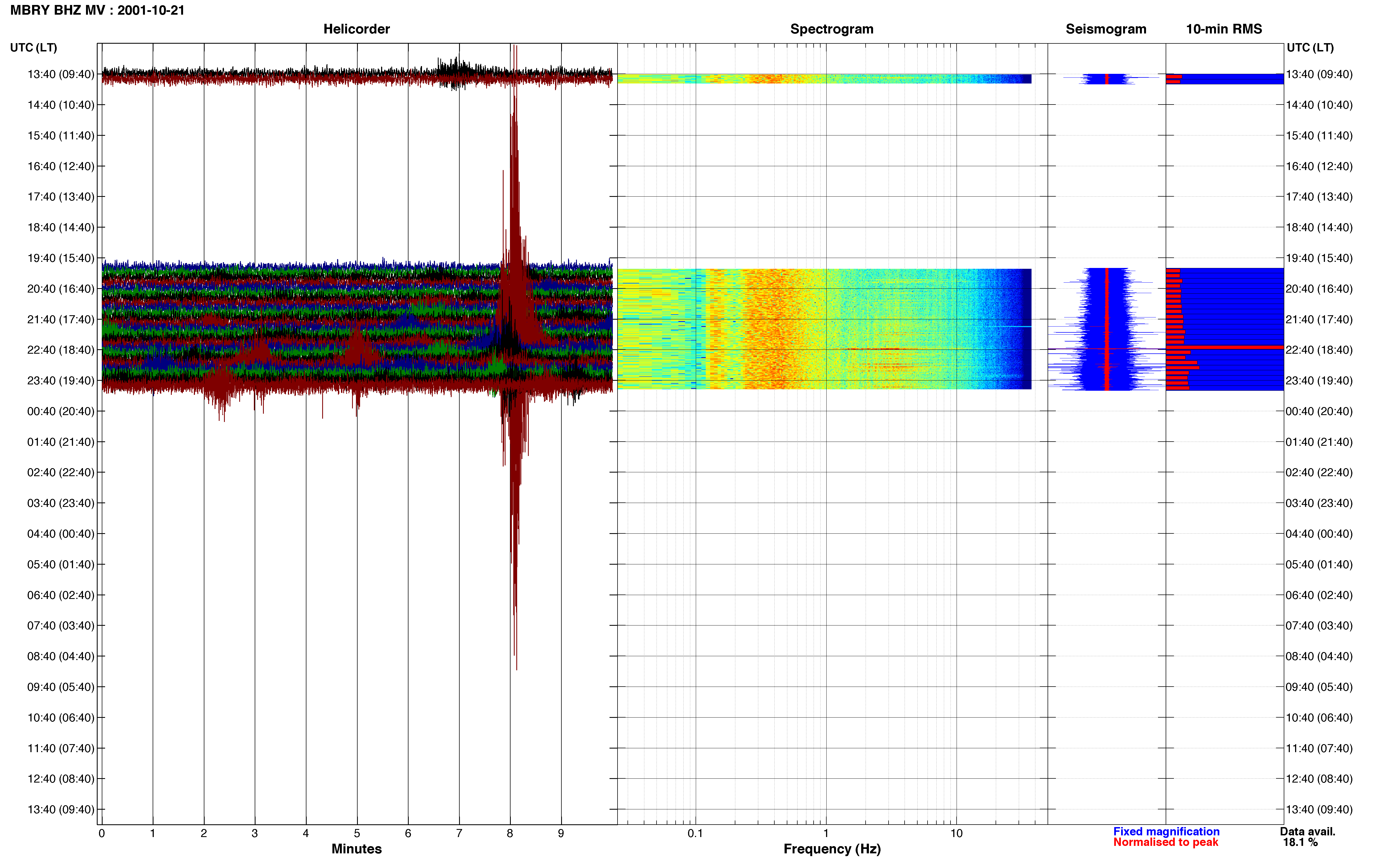The width and height of the screenshot is (1388, 868).
Task: Click right axis label '20:40 (16:40)'
Action: click(x=1319, y=289)
